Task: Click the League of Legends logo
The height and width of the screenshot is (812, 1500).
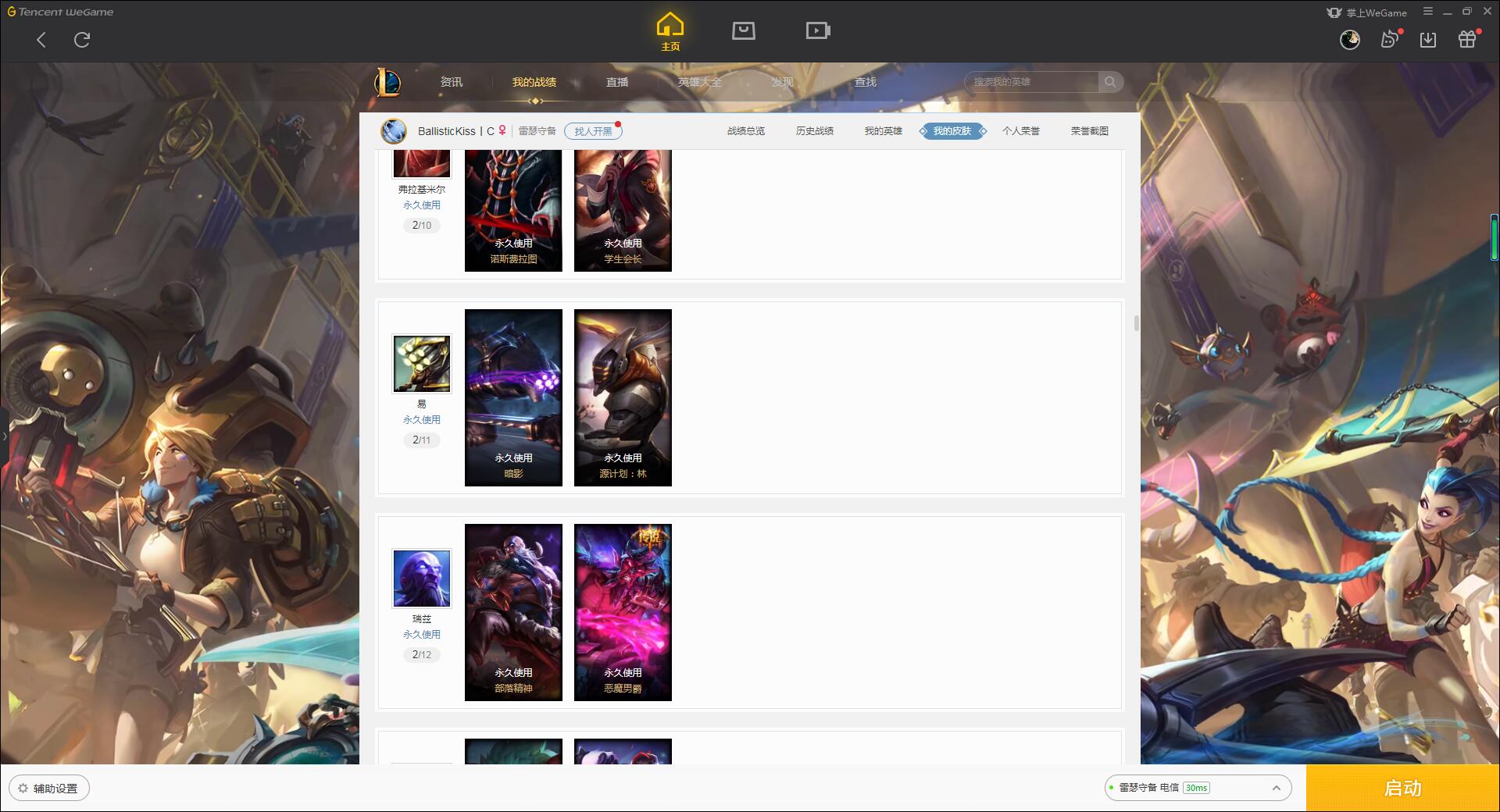Action: [x=387, y=82]
